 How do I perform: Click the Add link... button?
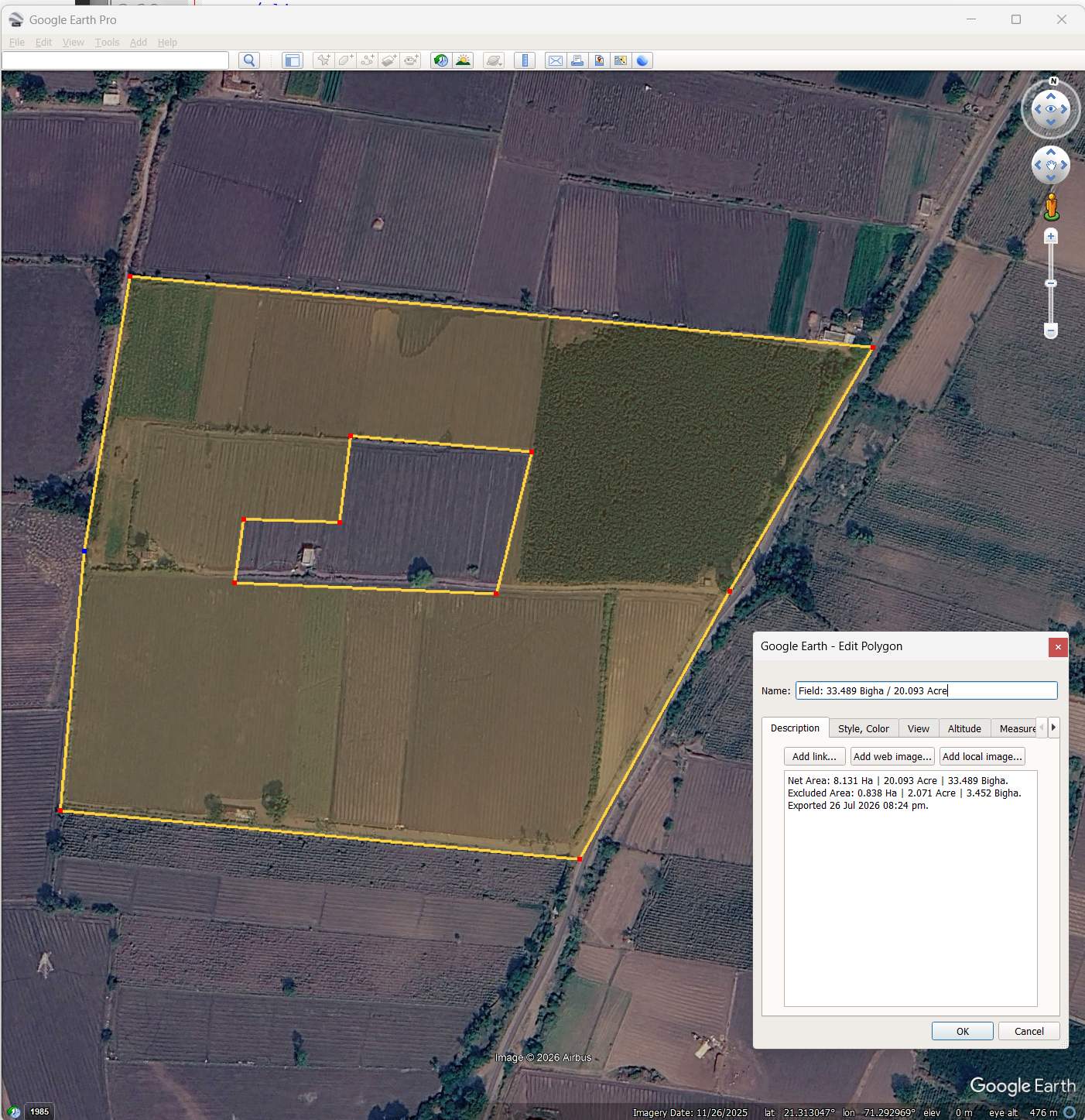814,756
